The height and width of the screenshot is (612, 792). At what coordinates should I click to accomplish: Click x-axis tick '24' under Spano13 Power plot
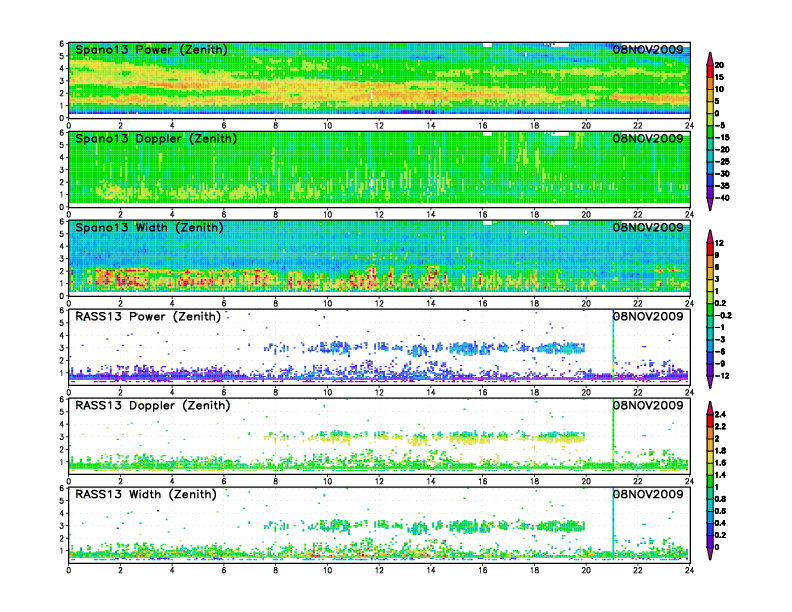689,126
